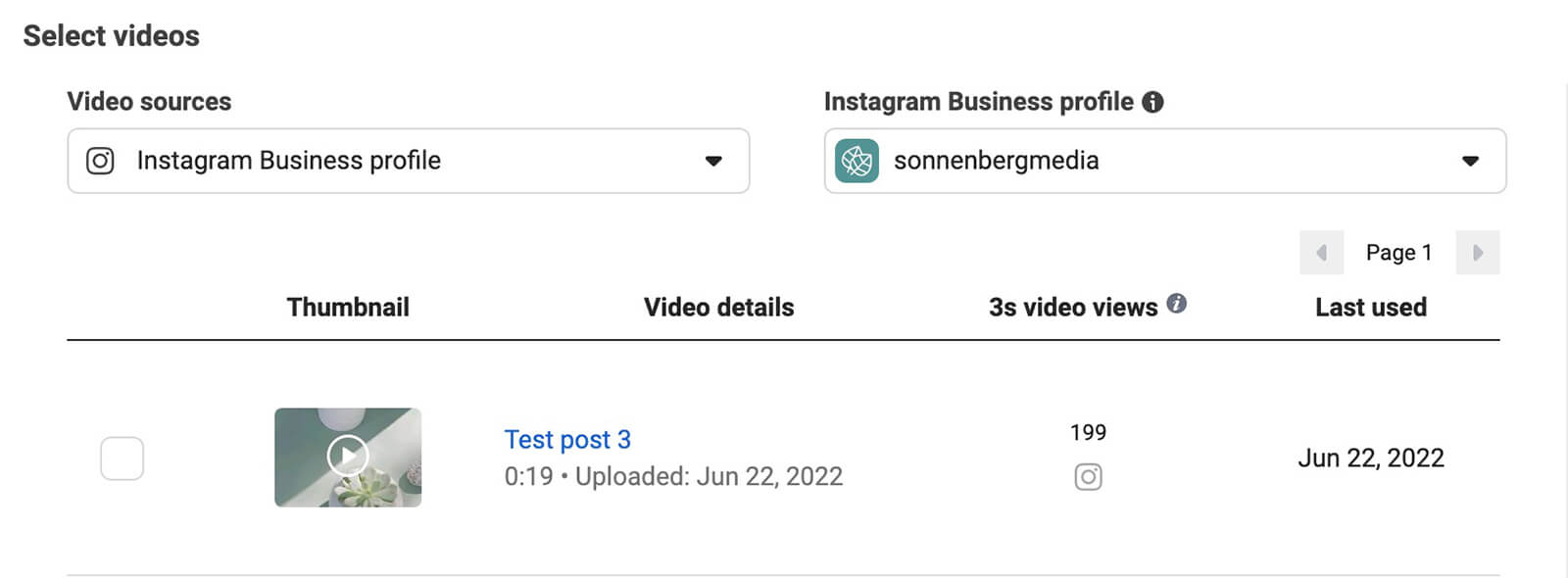Screen dimensions: 1568x578
Task: Open the Test post 3 link
Action: [567, 440]
